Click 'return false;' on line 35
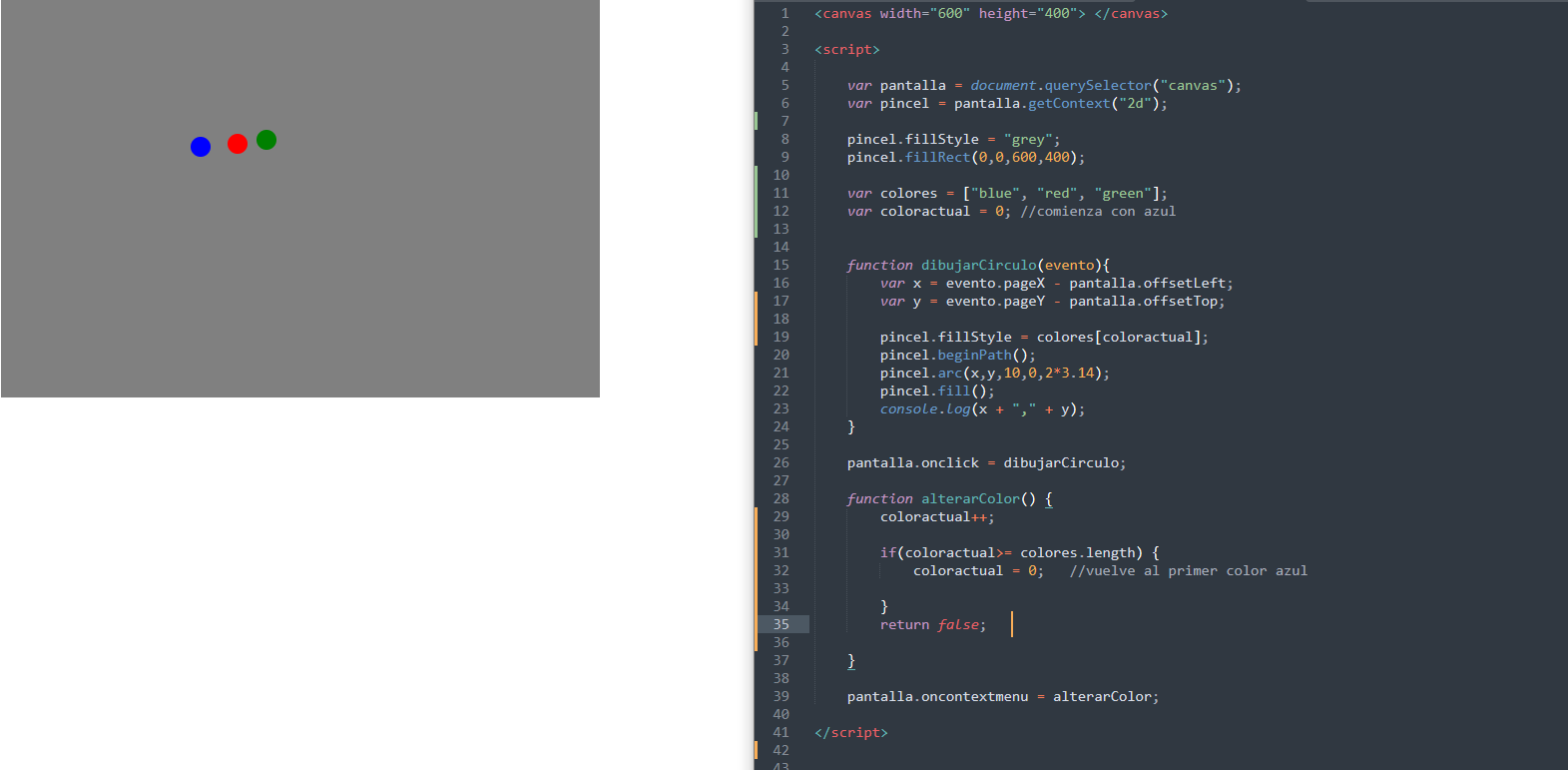1568x770 pixels. [933, 625]
